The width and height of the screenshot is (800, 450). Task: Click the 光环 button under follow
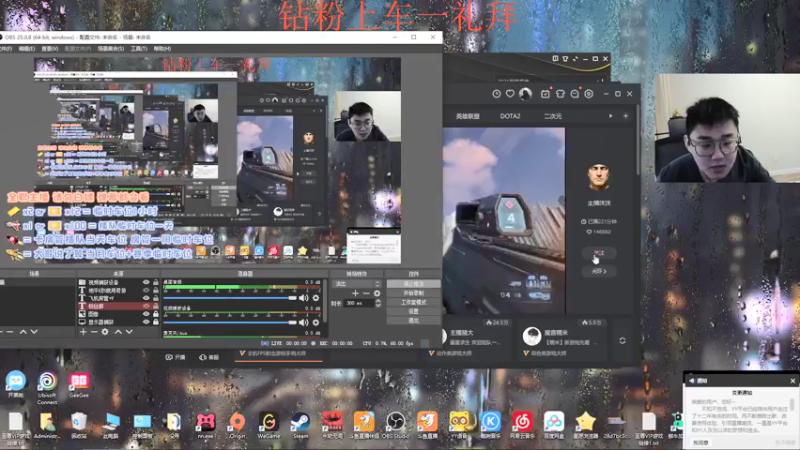[599, 271]
